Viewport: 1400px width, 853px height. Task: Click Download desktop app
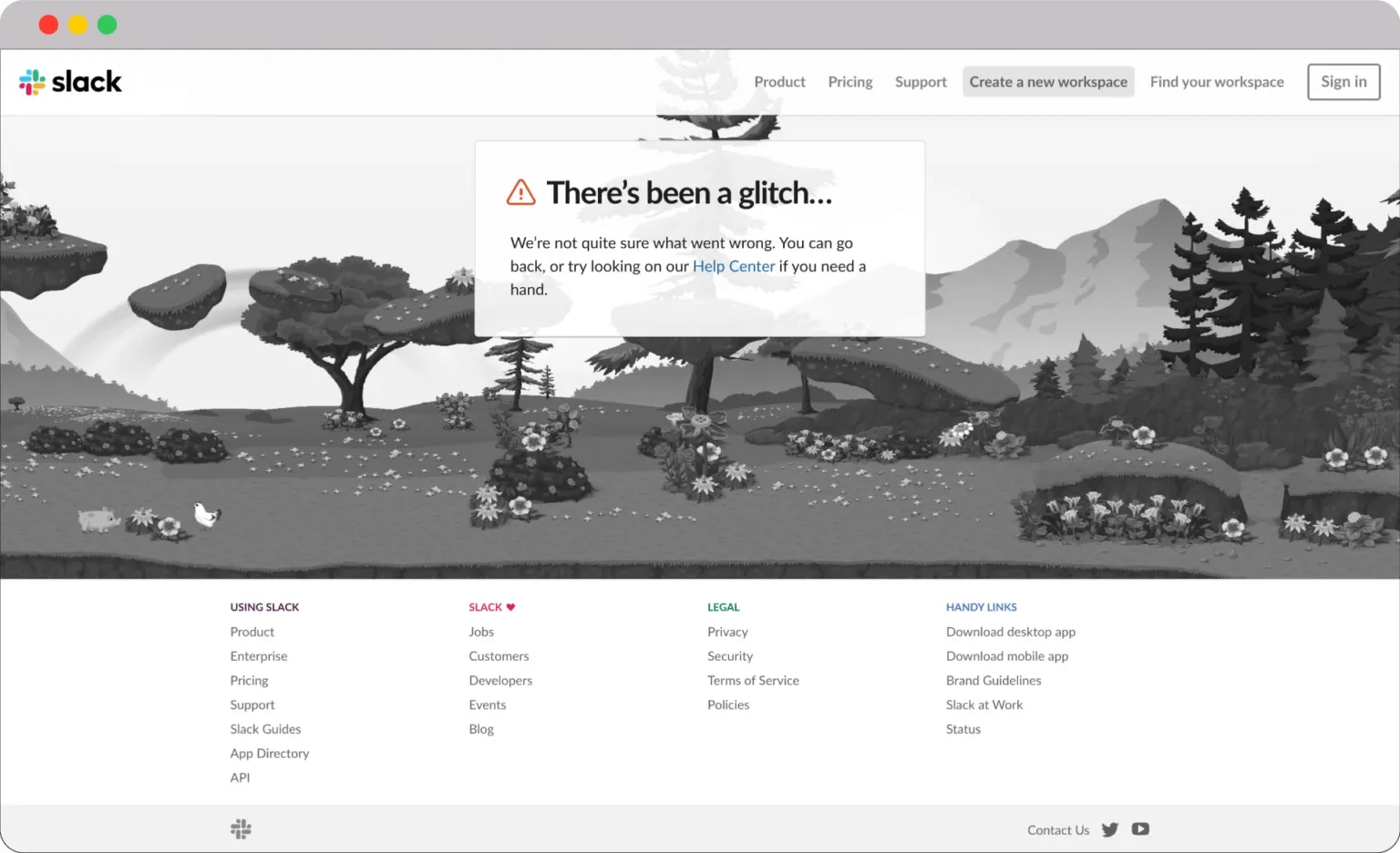click(1011, 632)
